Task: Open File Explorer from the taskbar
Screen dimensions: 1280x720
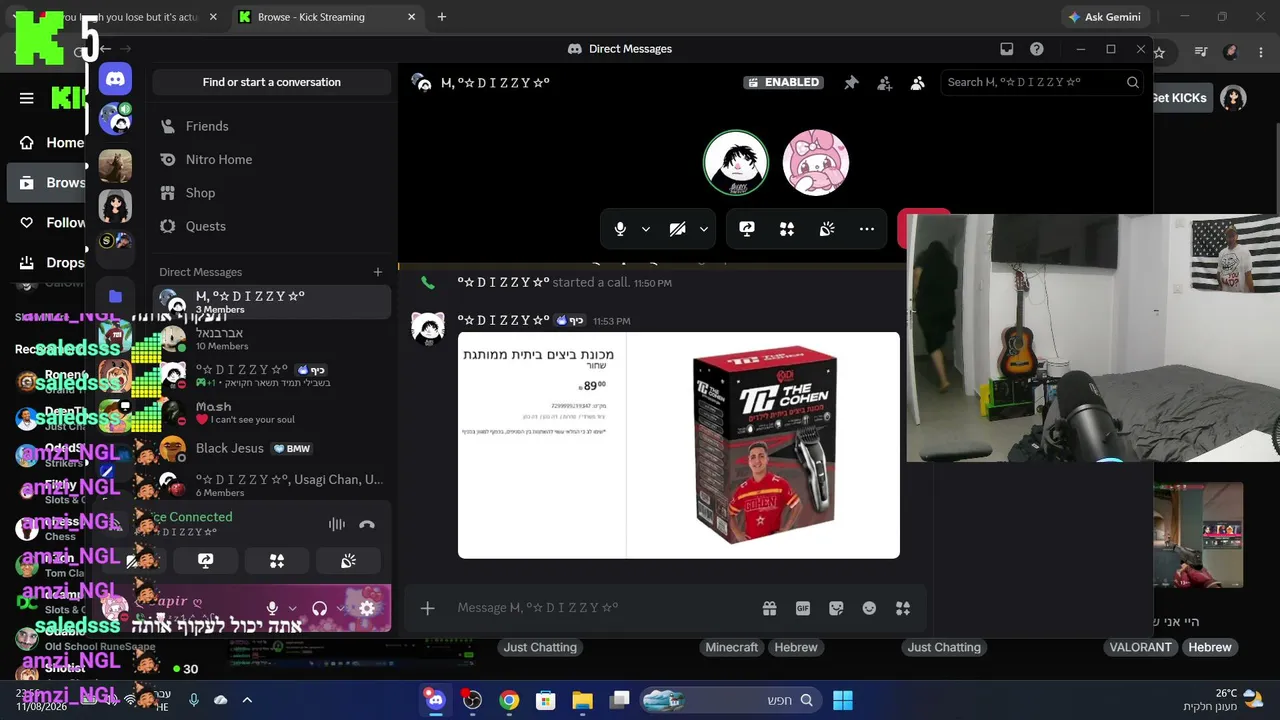Action: [x=582, y=700]
